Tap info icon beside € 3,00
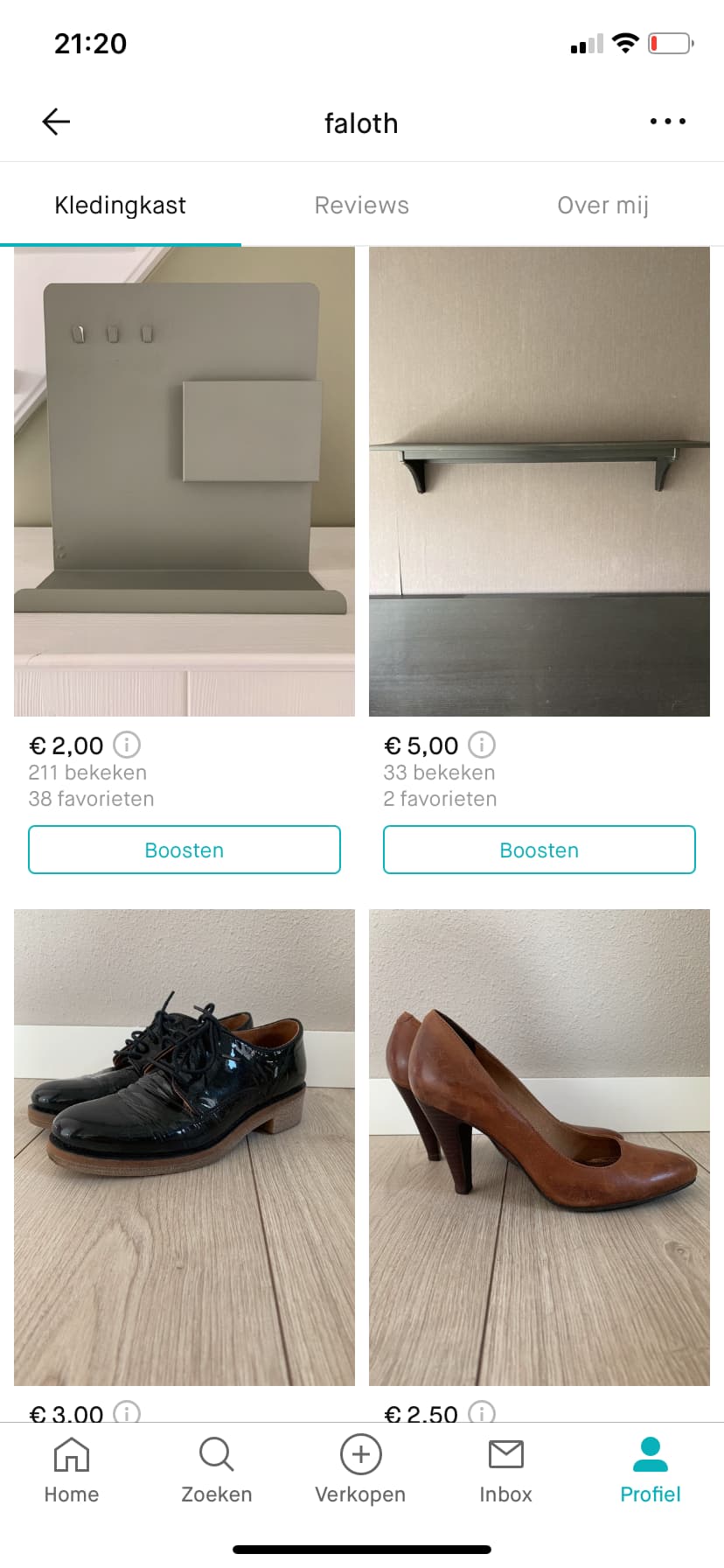Screen dimensions: 724x1568 coord(127,1411)
